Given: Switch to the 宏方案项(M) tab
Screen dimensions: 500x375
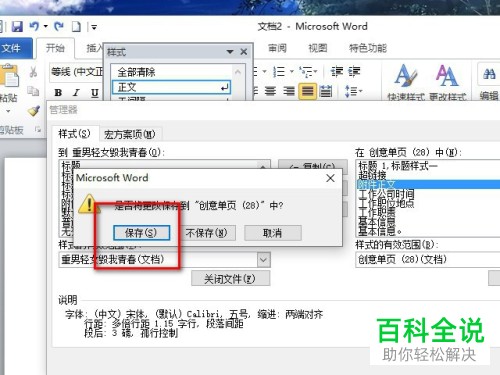Looking at the screenshot, I should coord(130,135).
